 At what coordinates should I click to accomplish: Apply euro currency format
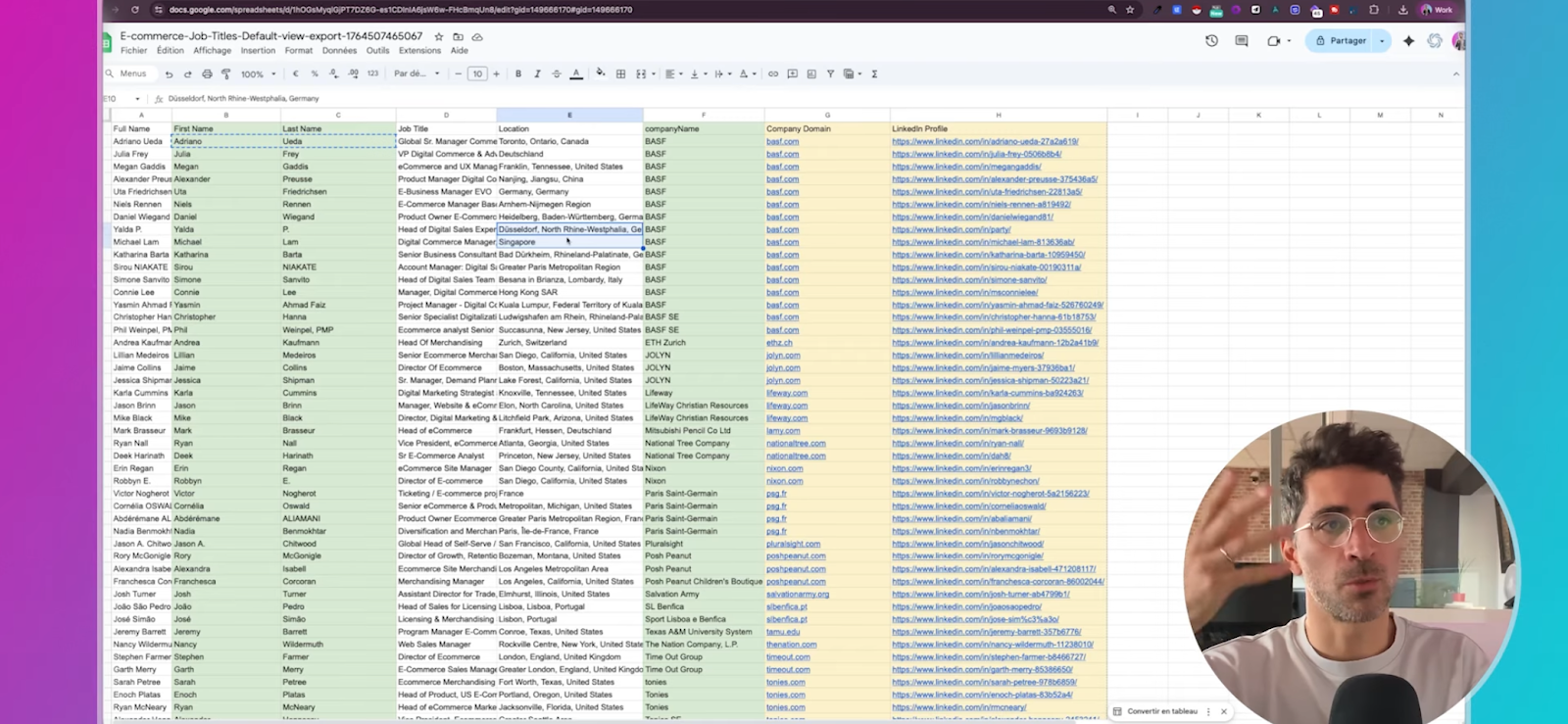[x=296, y=74]
